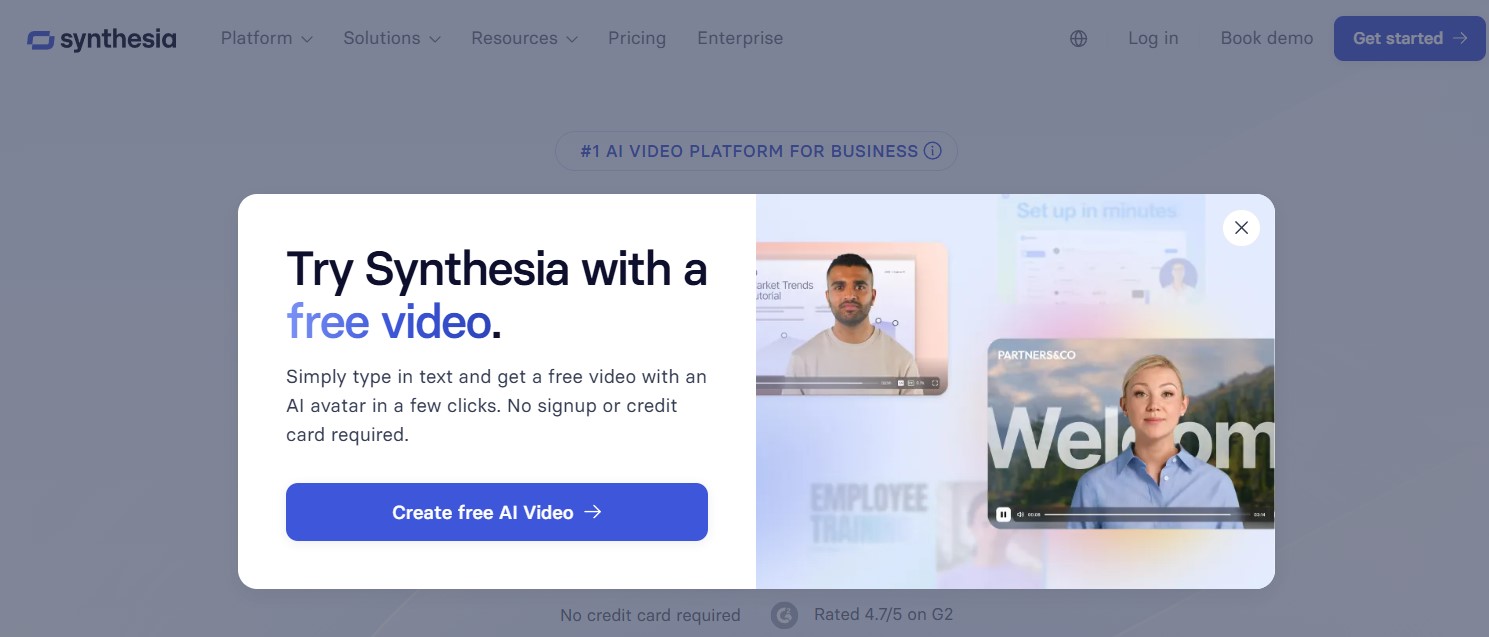Screen dimensions: 1489x637
Task: Close the free video popup
Action: point(1241,228)
